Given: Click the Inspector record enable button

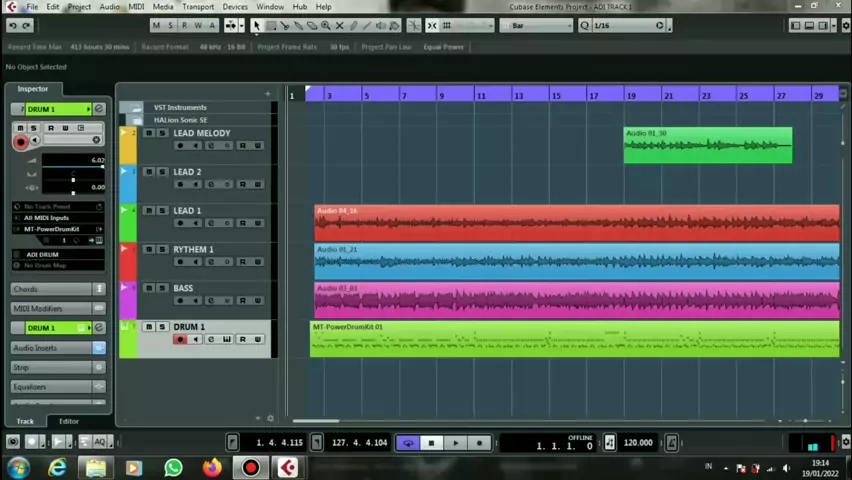Looking at the screenshot, I should pyautogui.click(x=20, y=142).
